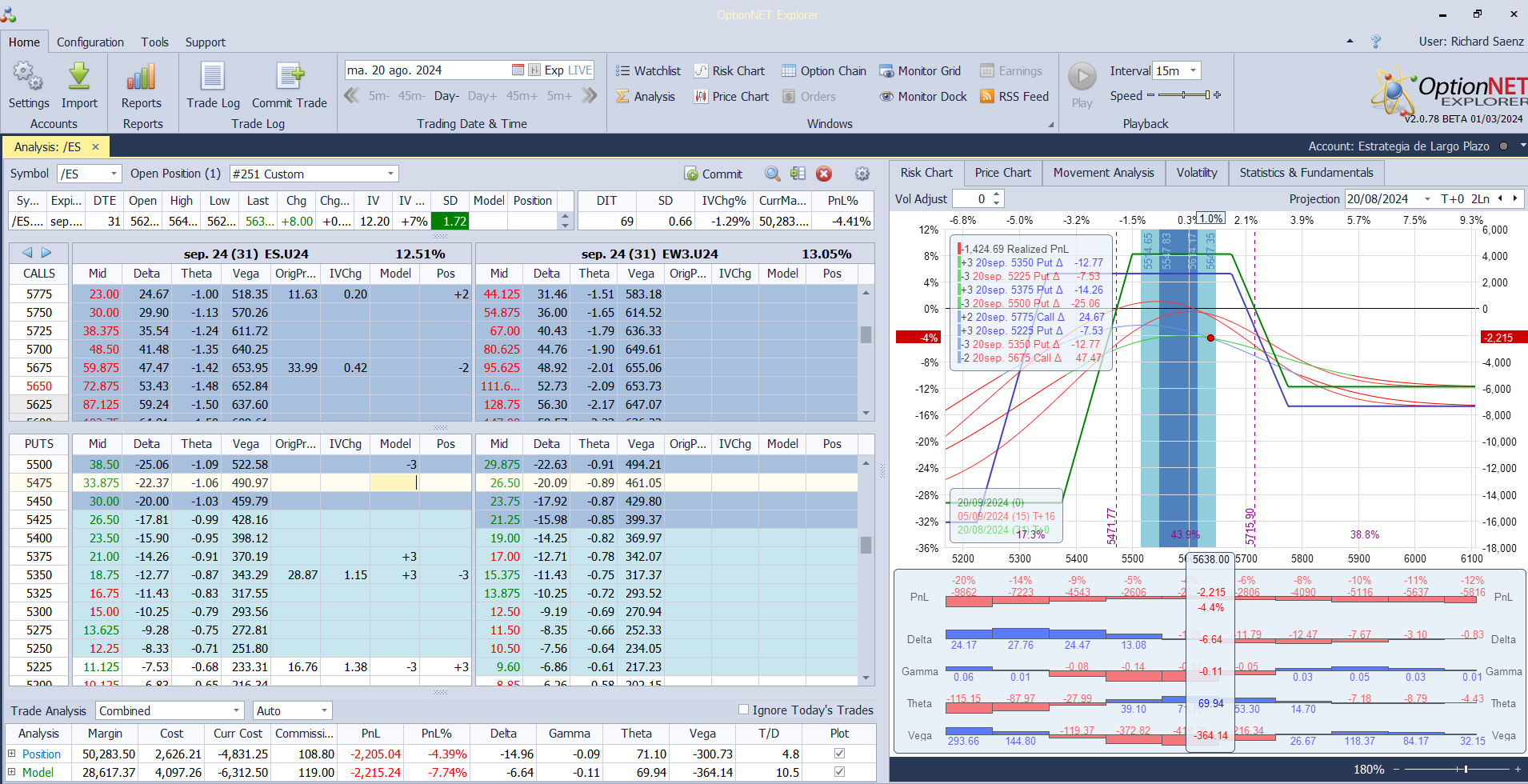This screenshot has height=784, width=1528.
Task: Click the next projection right arrow
Action: click(x=1514, y=198)
